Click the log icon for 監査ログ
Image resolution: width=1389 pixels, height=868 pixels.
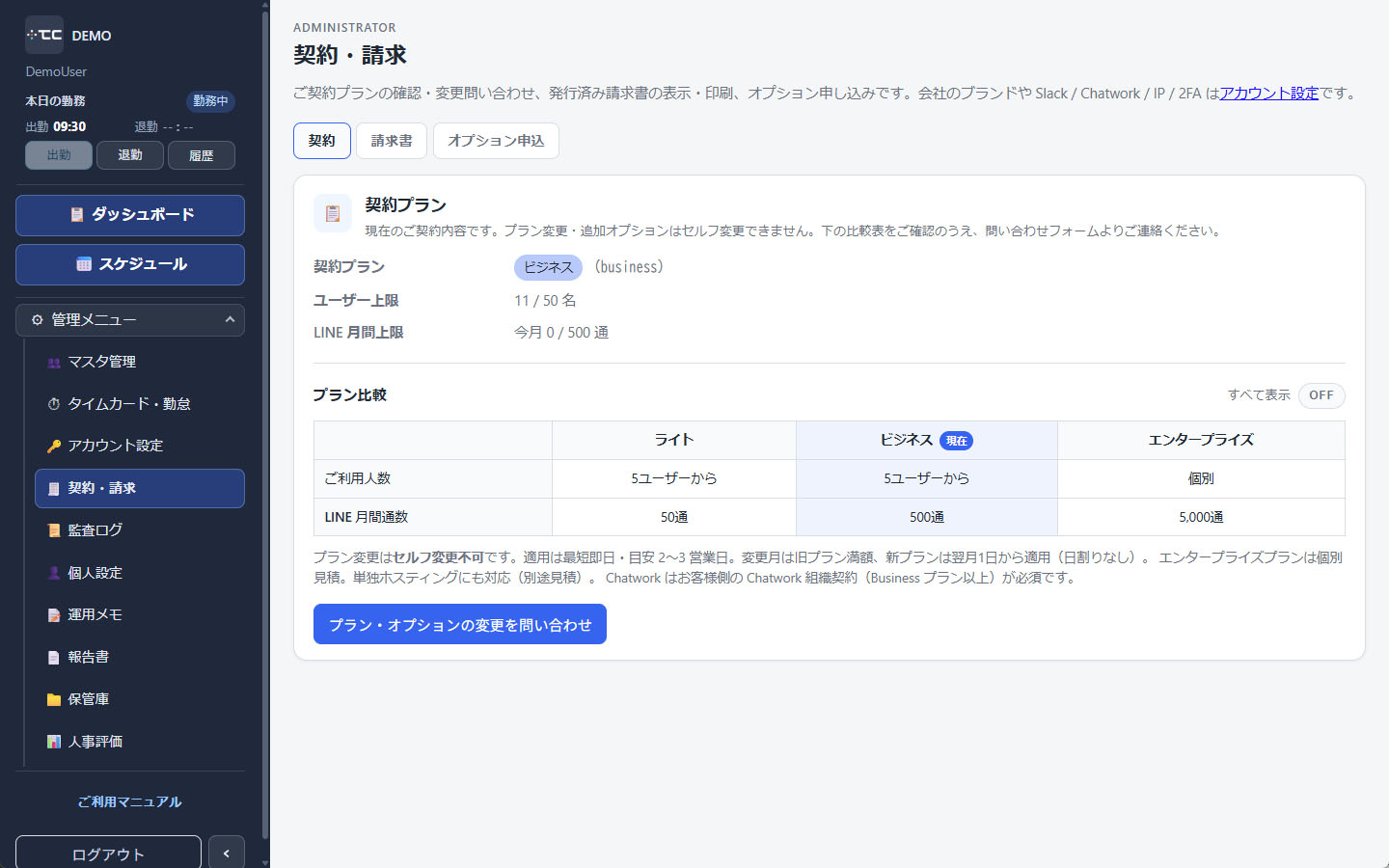pyautogui.click(x=54, y=530)
